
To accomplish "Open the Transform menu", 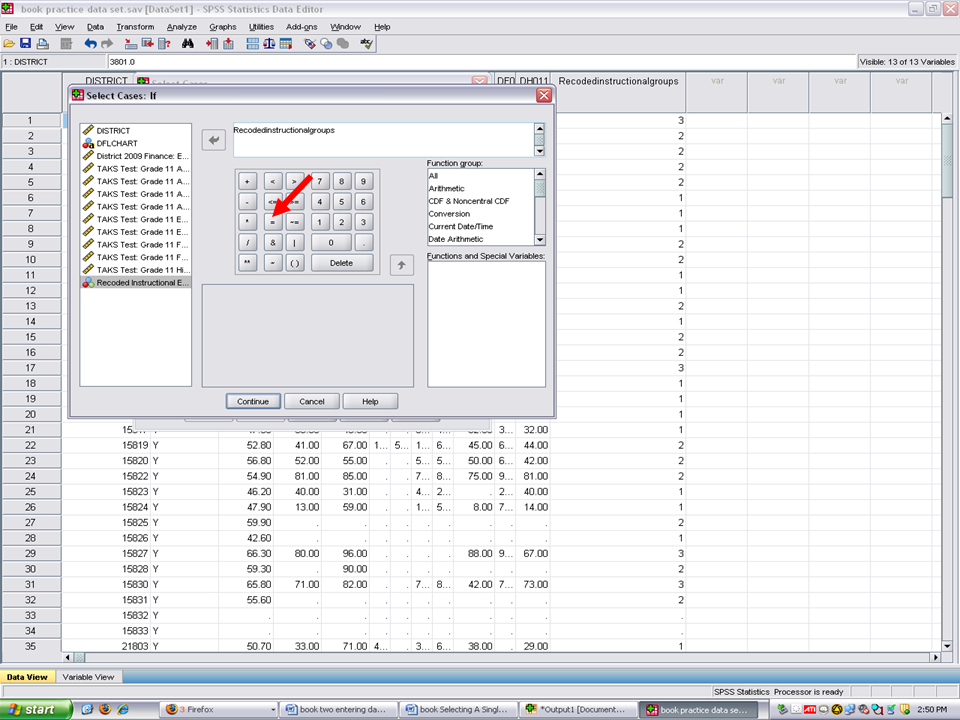I will click(x=135, y=27).
